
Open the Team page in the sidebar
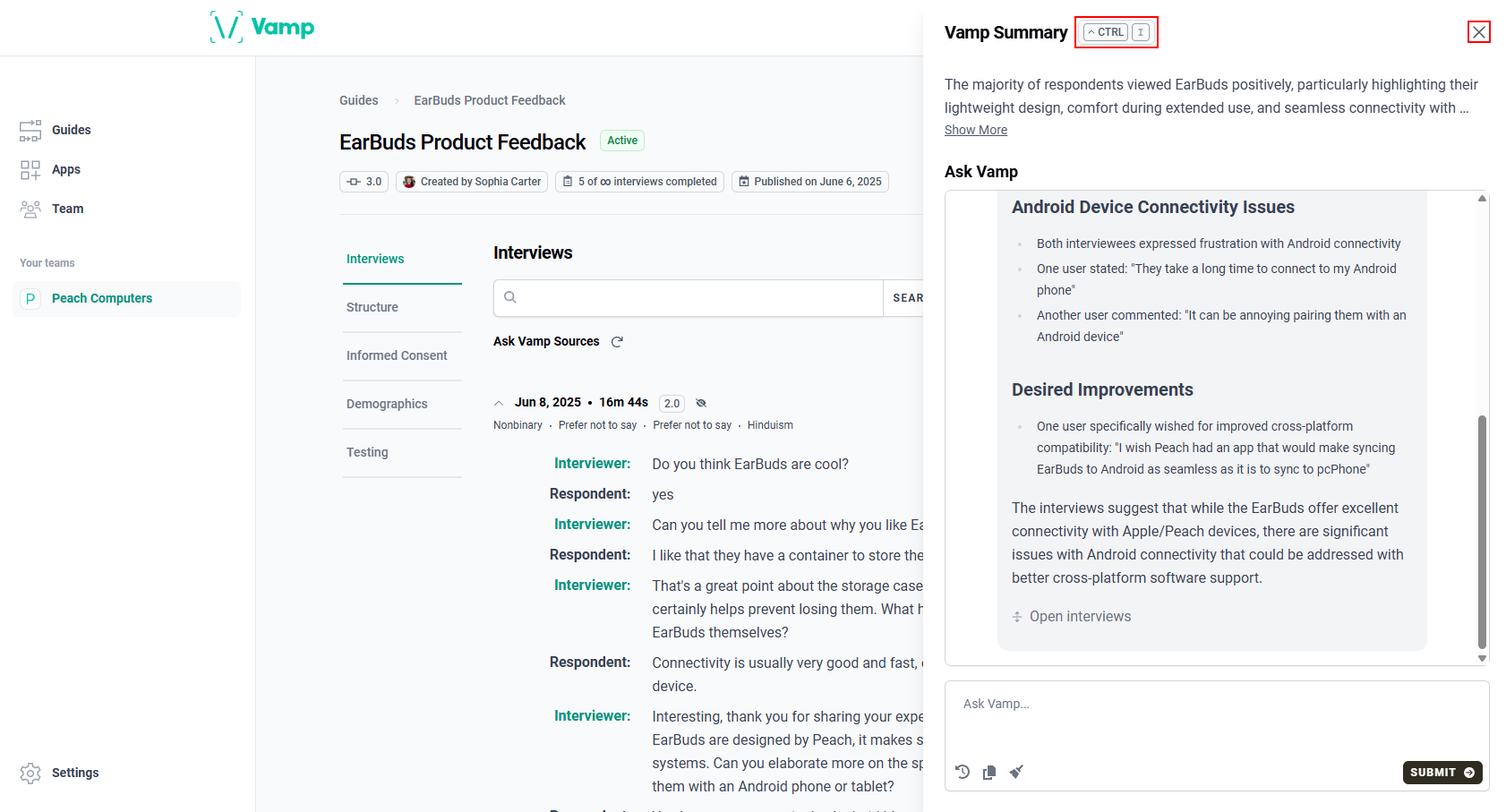(x=51, y=209)
